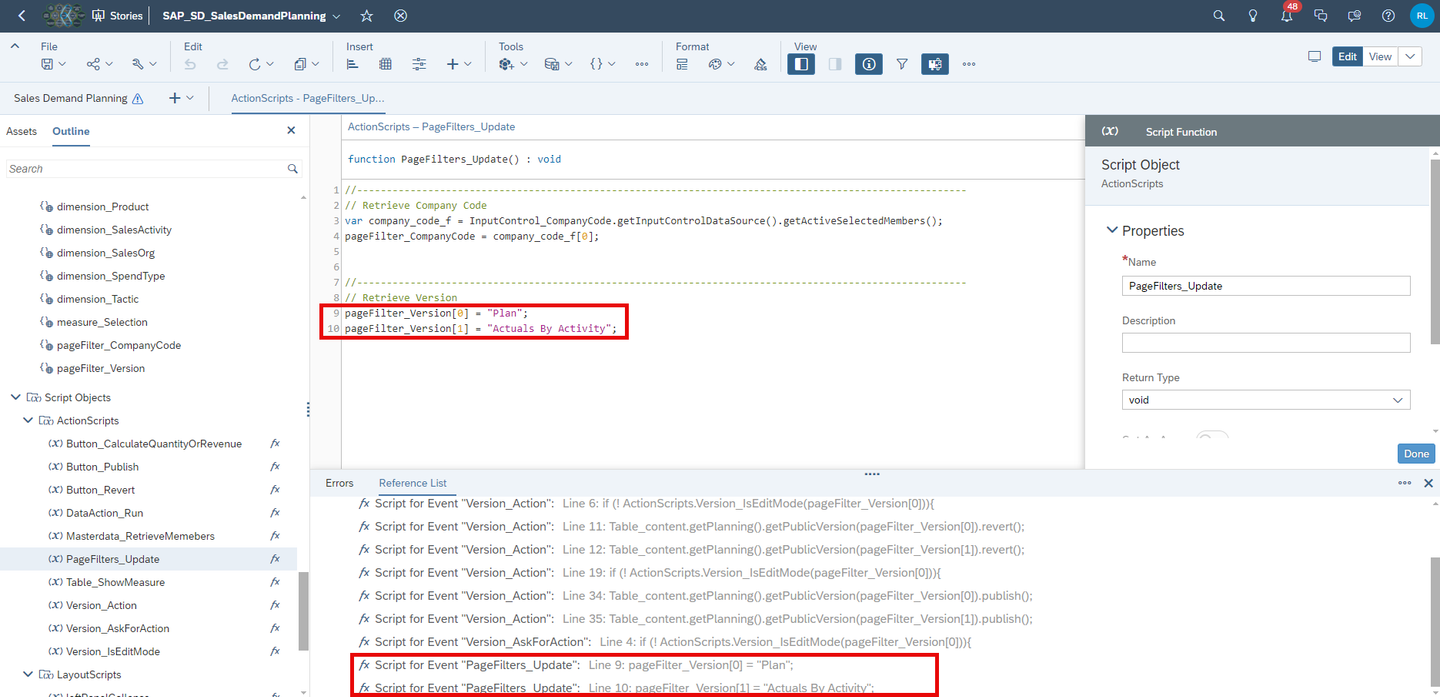Collapse the Script Objects tree node
This screenshot has width=1440, height=697.
[15, 398]
